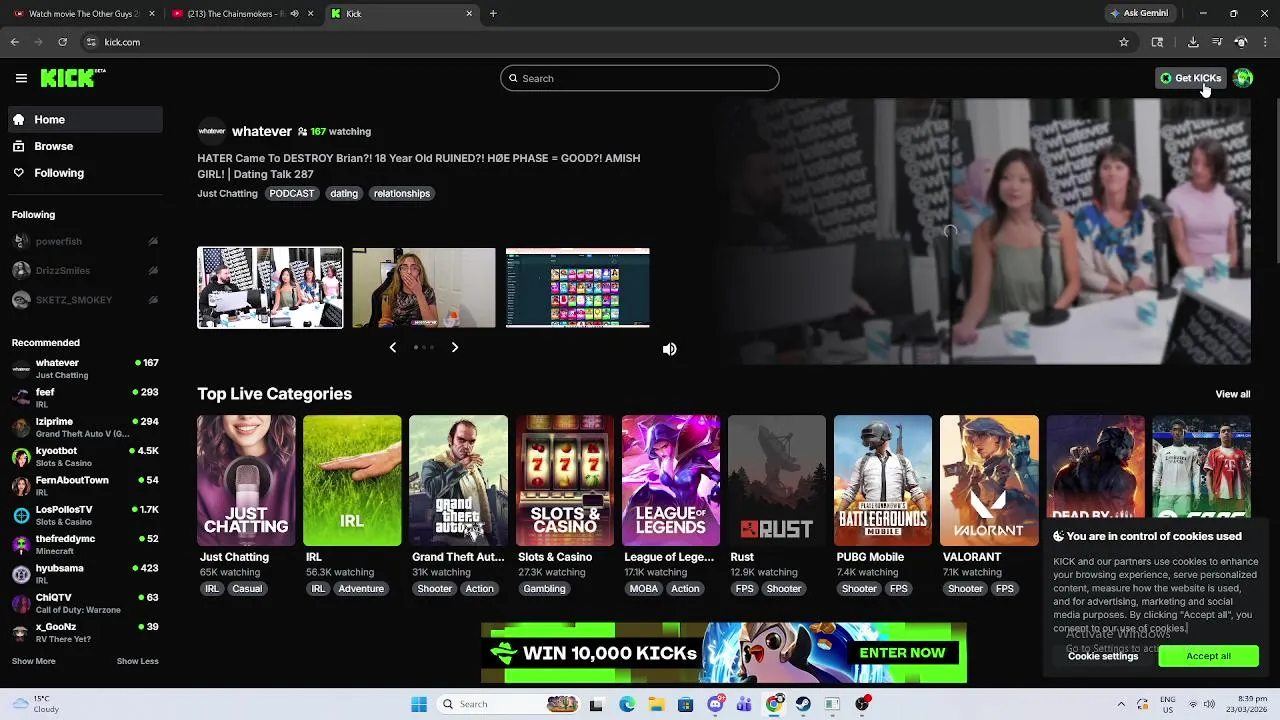Viewport: 1280px width, 720px height.
Task: Unhide DrizzSmiles in Following list
Action: pyautogui.click(x=153, y=270)
